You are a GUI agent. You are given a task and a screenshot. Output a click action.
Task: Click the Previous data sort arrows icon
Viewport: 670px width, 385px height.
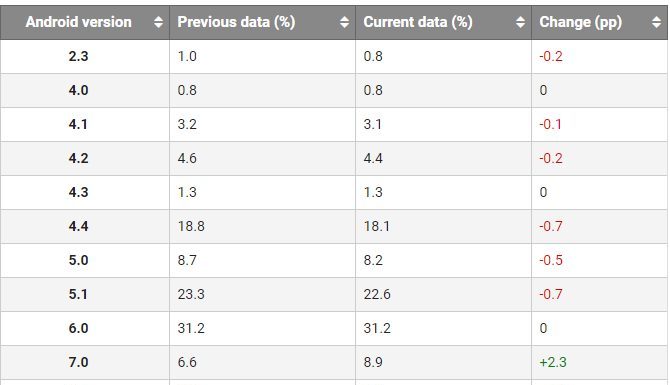[344, 22]
